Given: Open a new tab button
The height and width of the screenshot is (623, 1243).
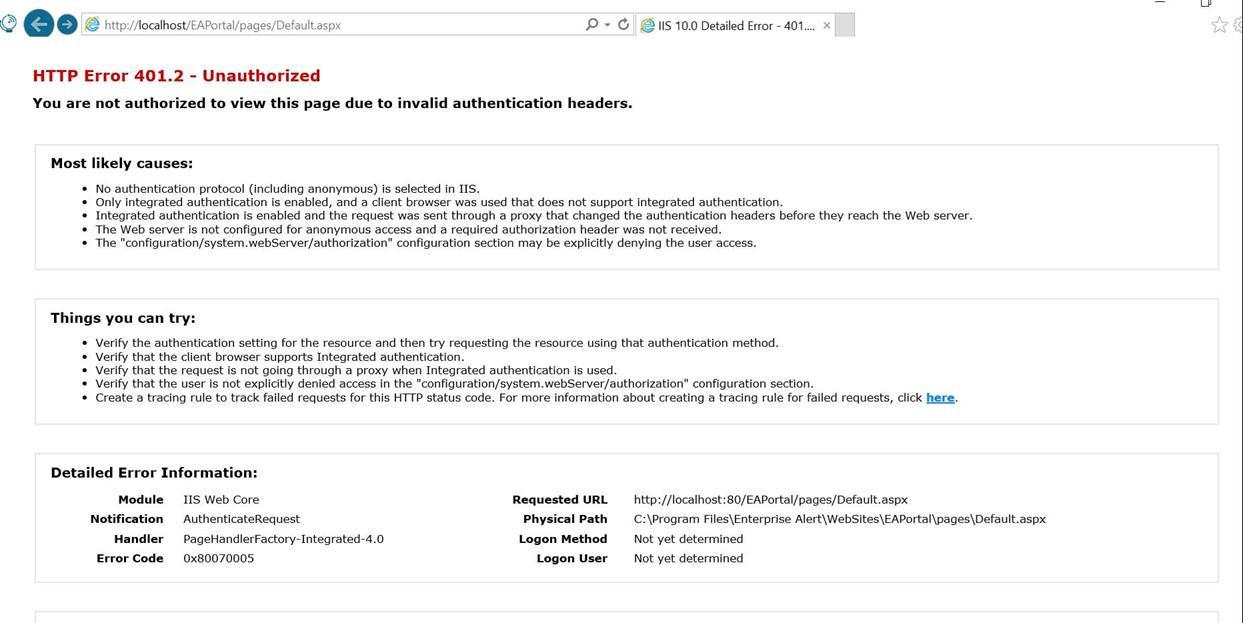Looking at the screenshot, I should 845,25.
